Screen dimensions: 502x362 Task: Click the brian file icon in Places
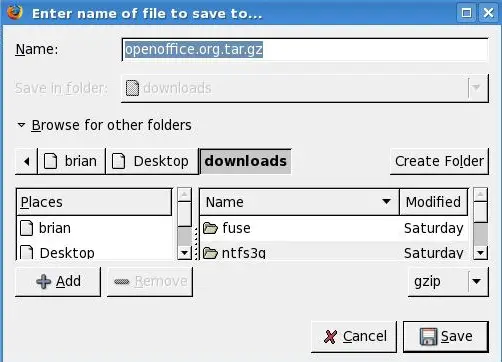(26, 228)
